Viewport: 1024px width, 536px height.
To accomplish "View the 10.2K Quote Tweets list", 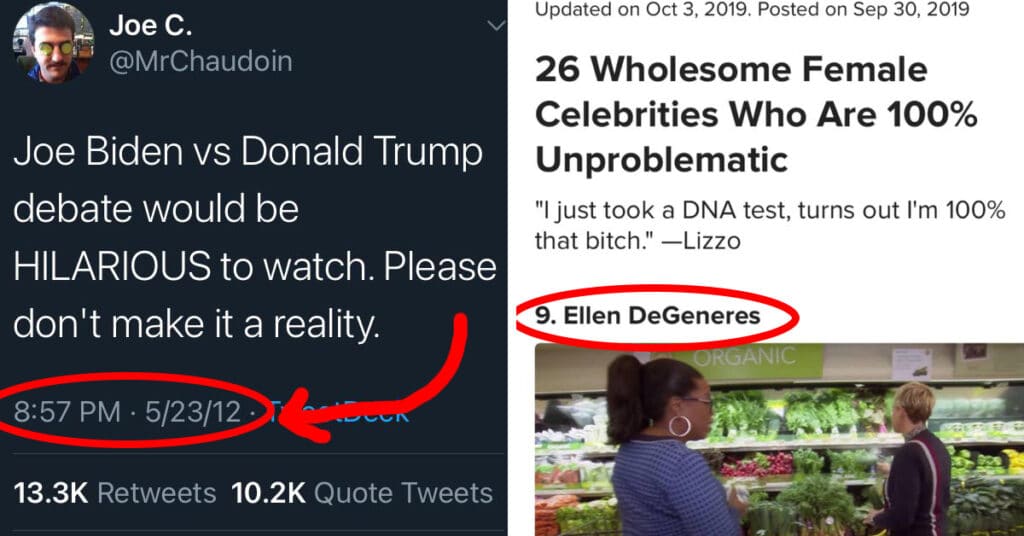I will click(x=362, y=492).
